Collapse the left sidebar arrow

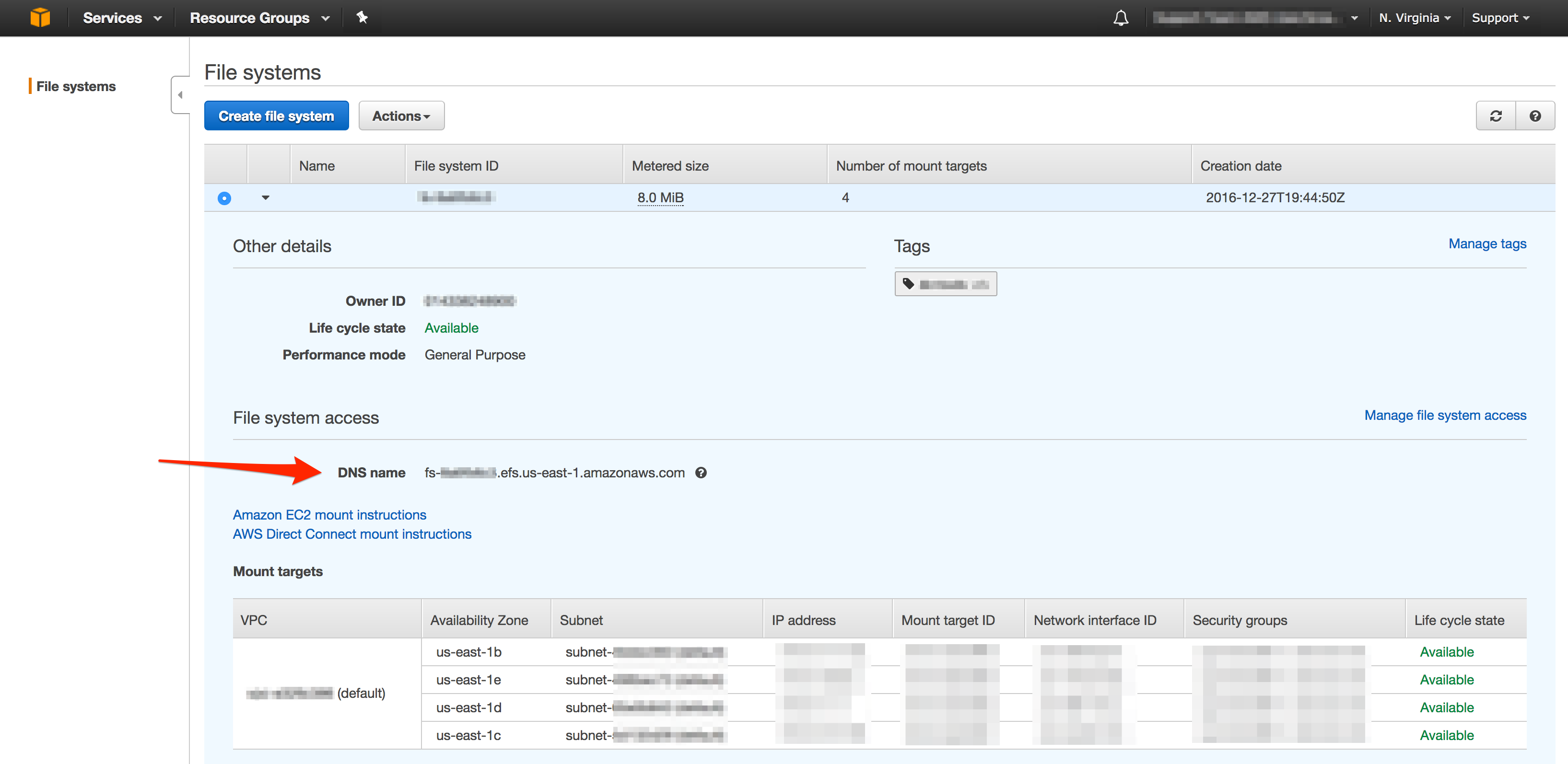[x=180, y=95]
